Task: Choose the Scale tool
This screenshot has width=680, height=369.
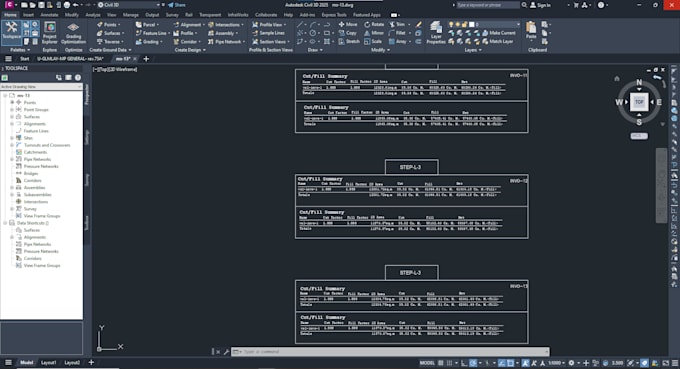Action: tap(373, 42)
